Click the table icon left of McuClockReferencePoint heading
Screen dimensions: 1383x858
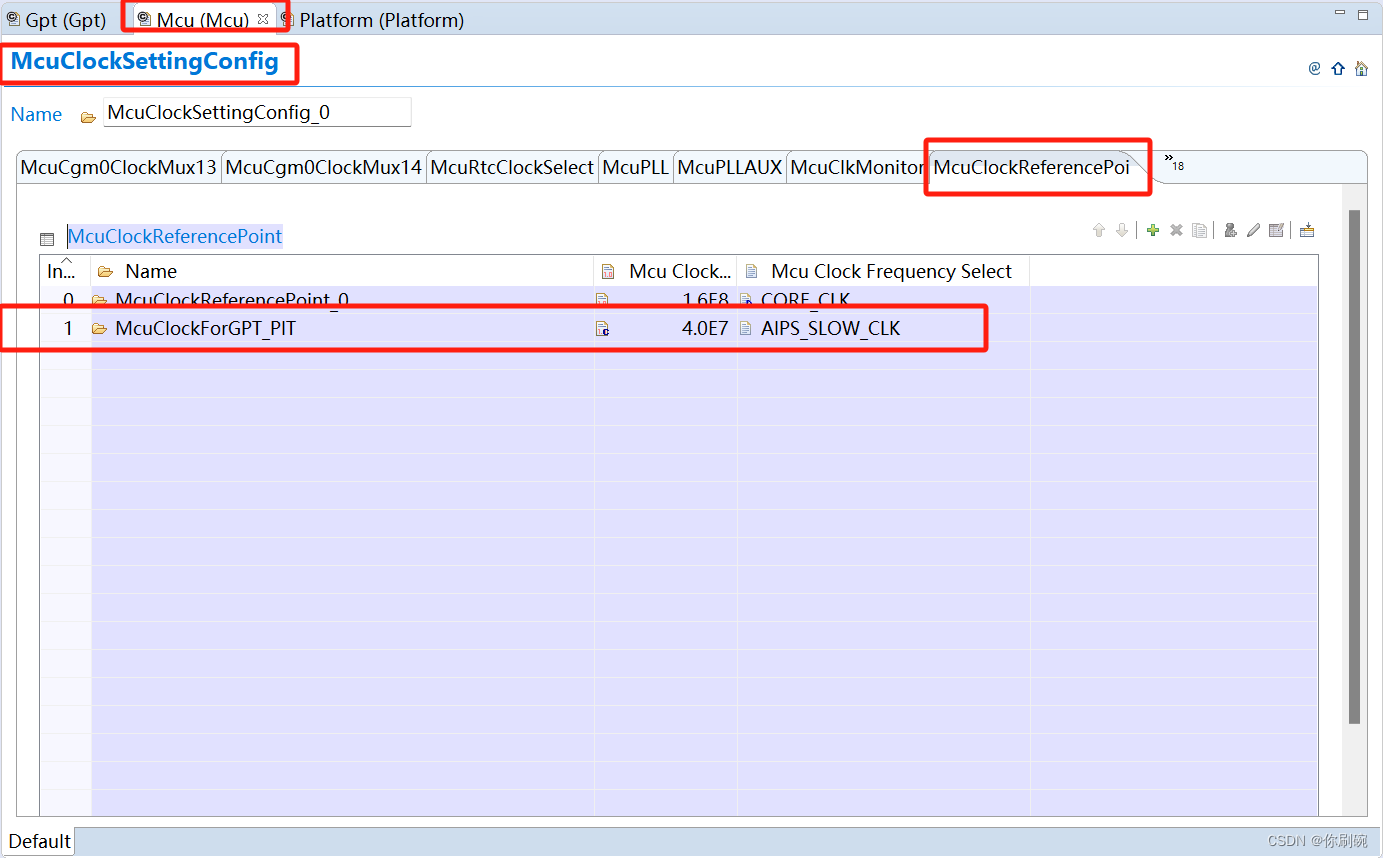click(47, 239)
